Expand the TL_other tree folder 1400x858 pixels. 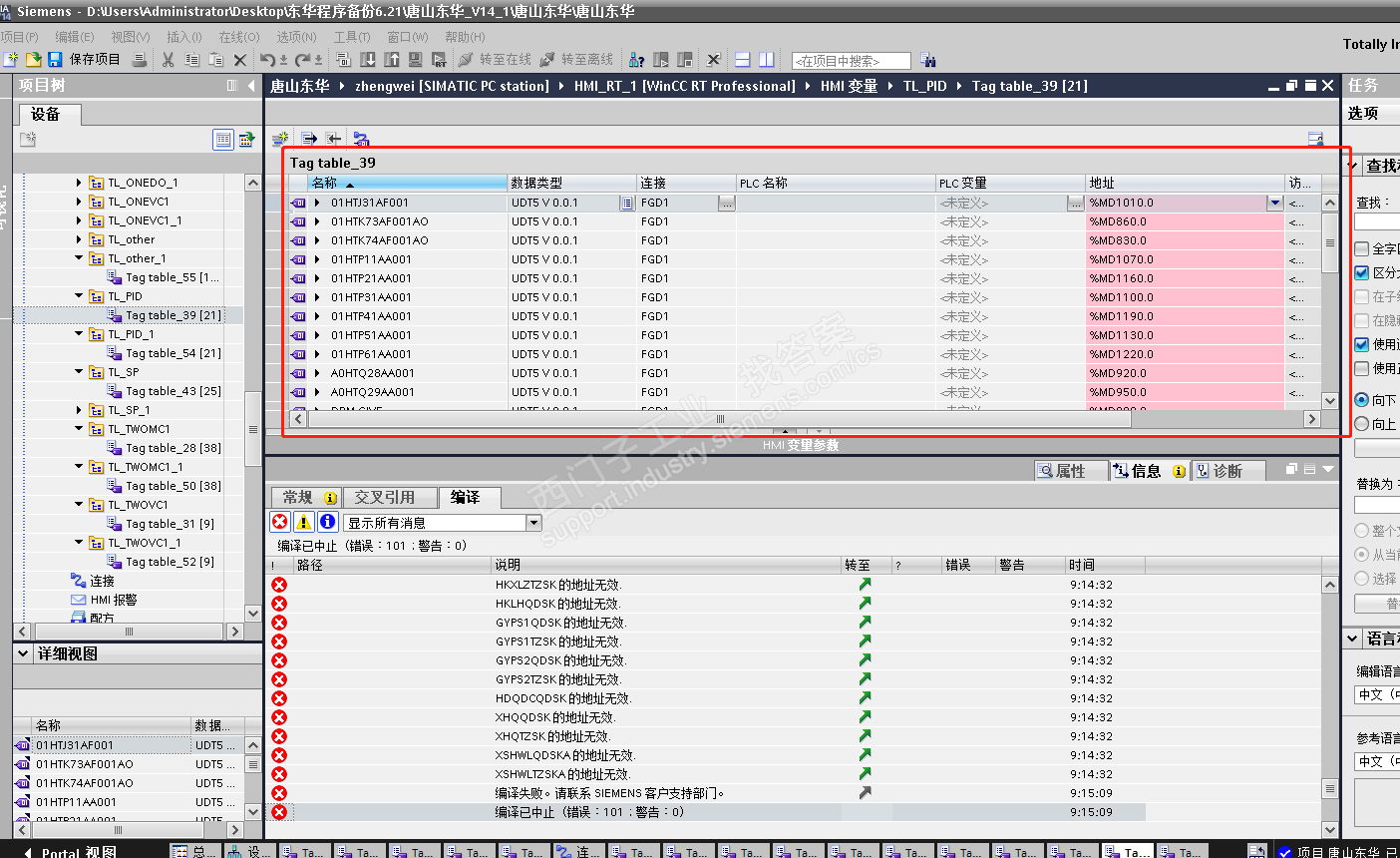point(79,239)
